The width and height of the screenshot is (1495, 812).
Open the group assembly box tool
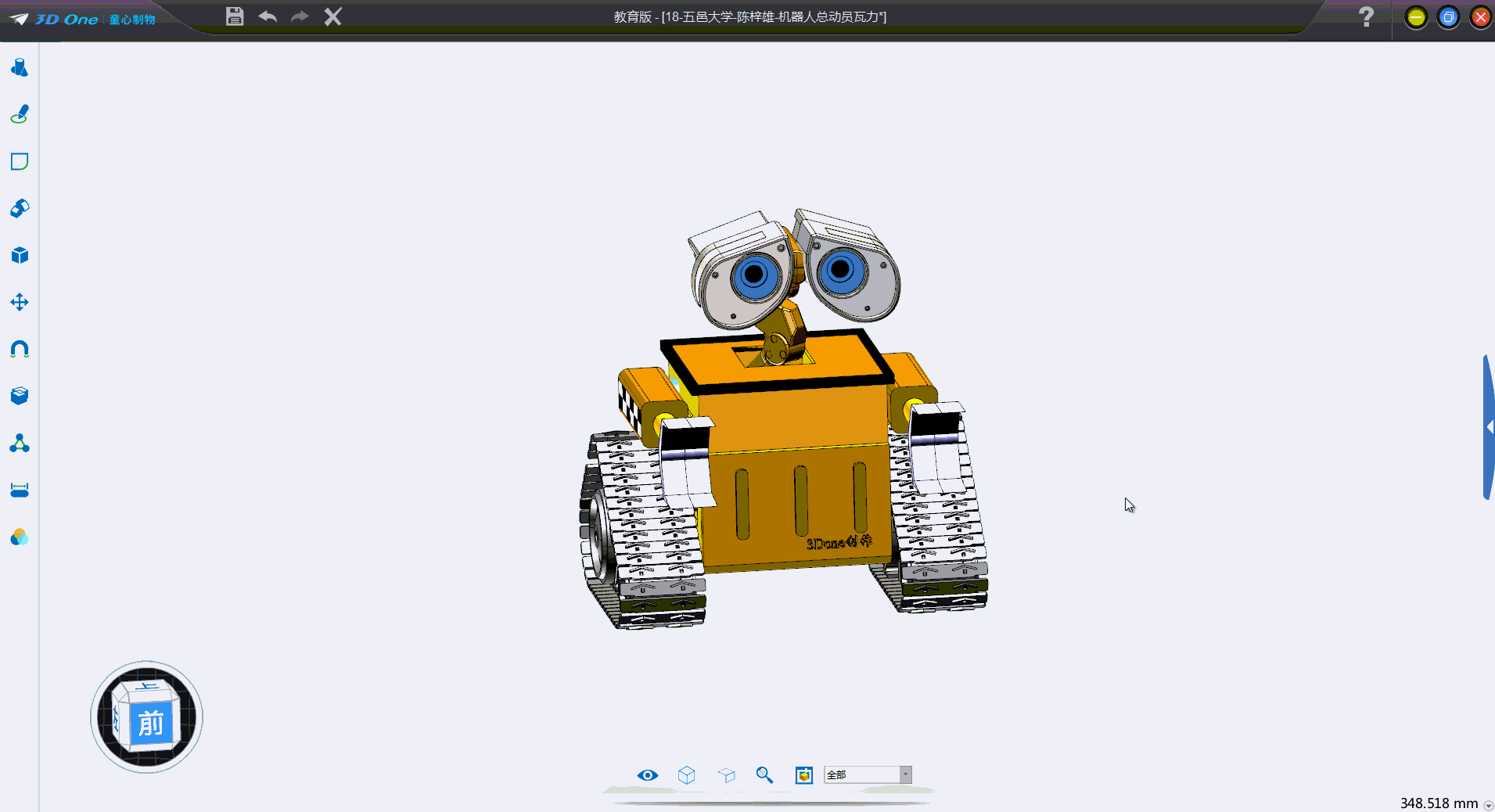20,396
